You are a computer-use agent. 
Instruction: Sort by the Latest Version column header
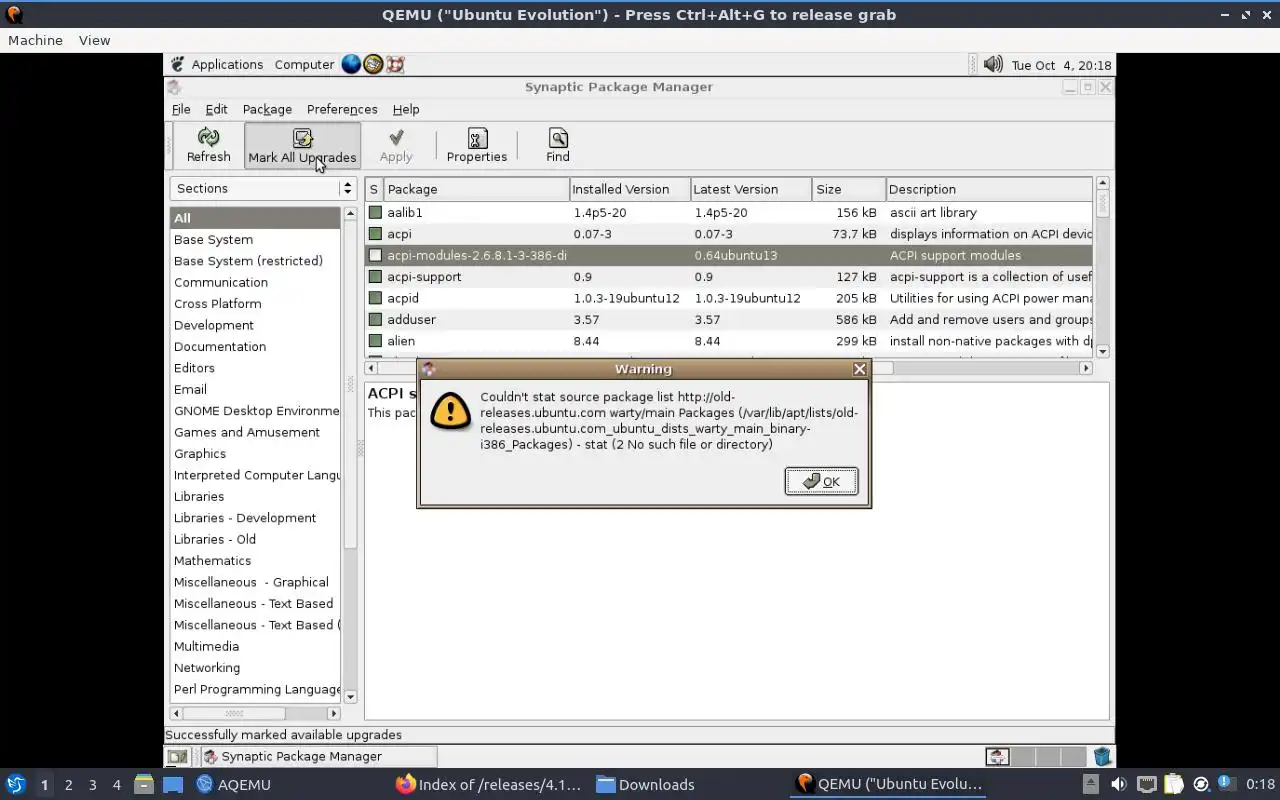750,189
